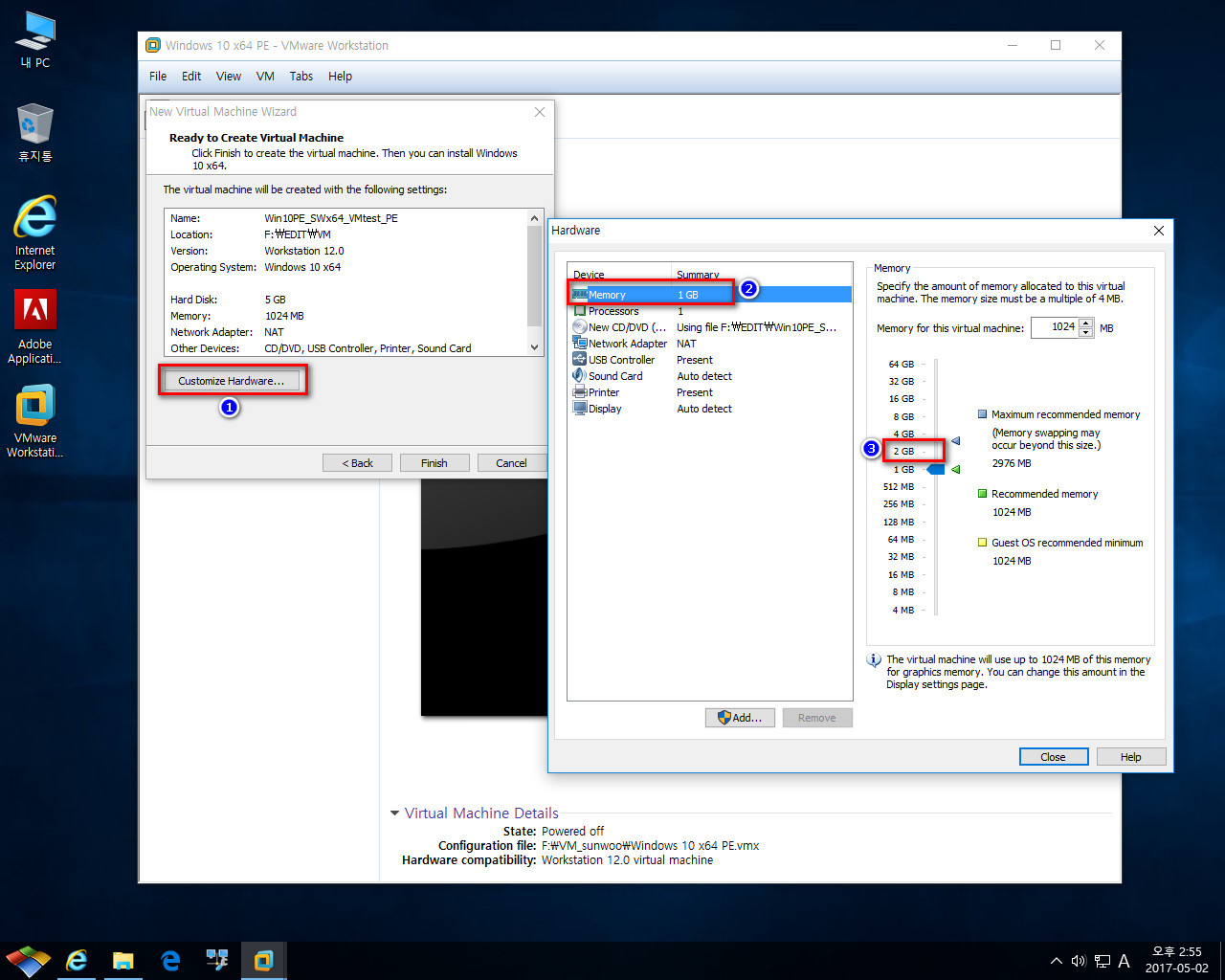Open Internet Explorer from the taskbar

coord(77,961)
